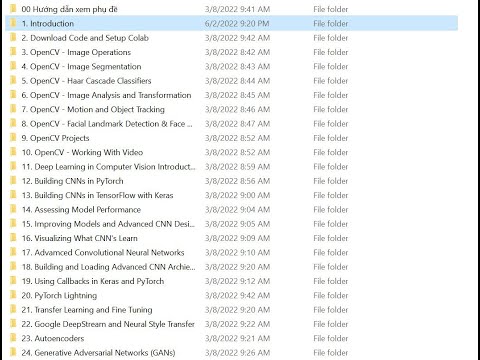
Task: Select folder icon for '2. Download Code and Setup Colab'
Action: pos(13,37)
